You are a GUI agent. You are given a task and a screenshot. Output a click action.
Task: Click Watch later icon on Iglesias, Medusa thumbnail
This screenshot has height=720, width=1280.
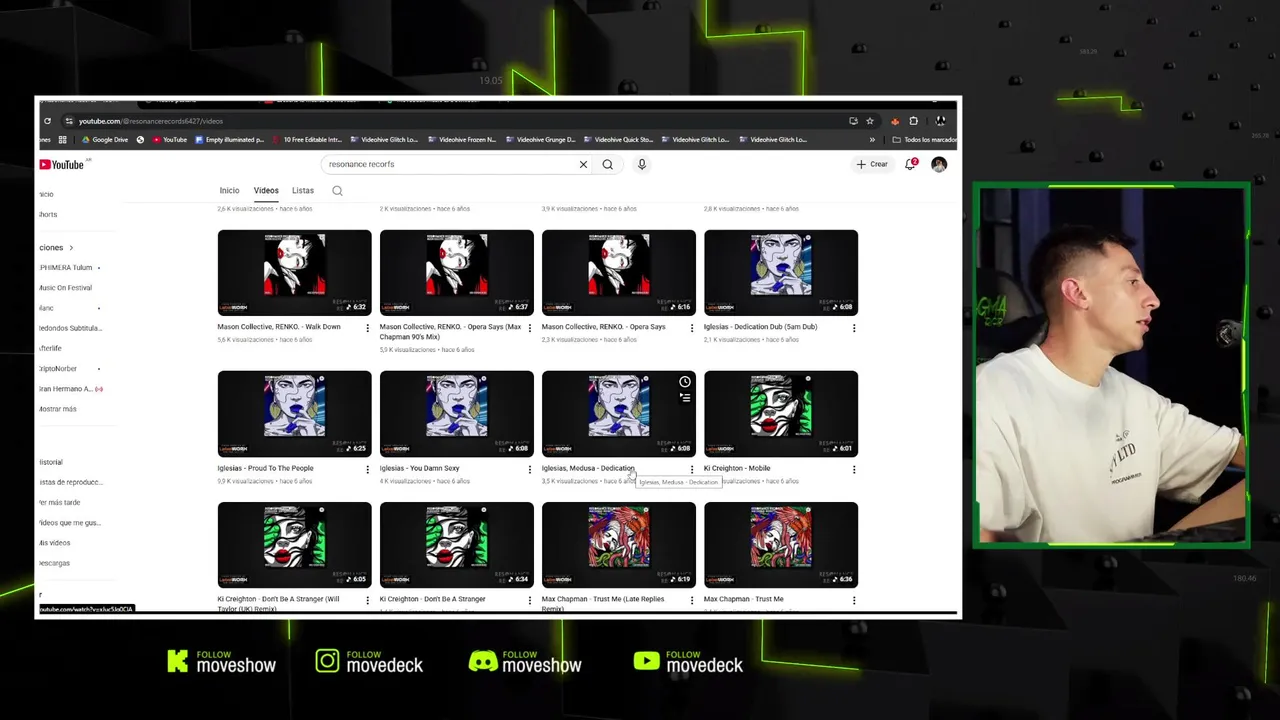click(685, 382)
